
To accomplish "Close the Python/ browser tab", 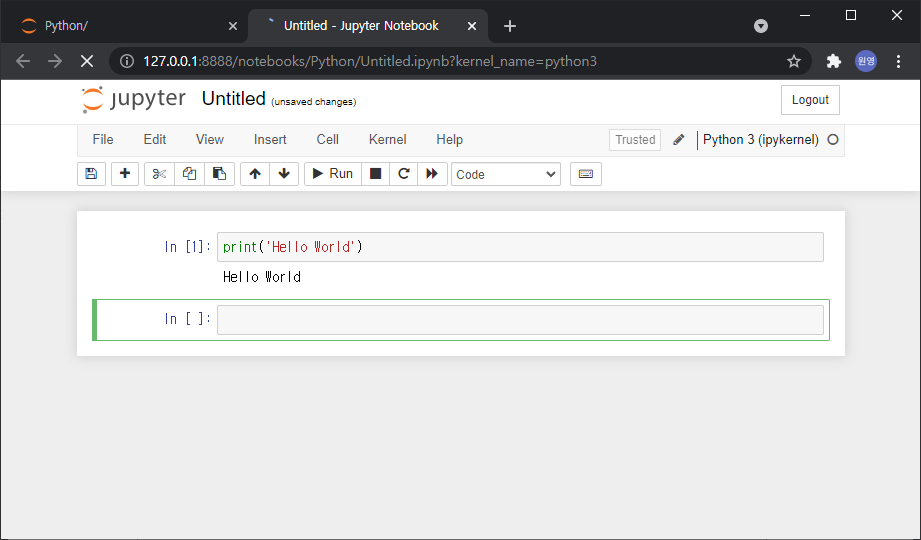I will (x=233, y=26).
